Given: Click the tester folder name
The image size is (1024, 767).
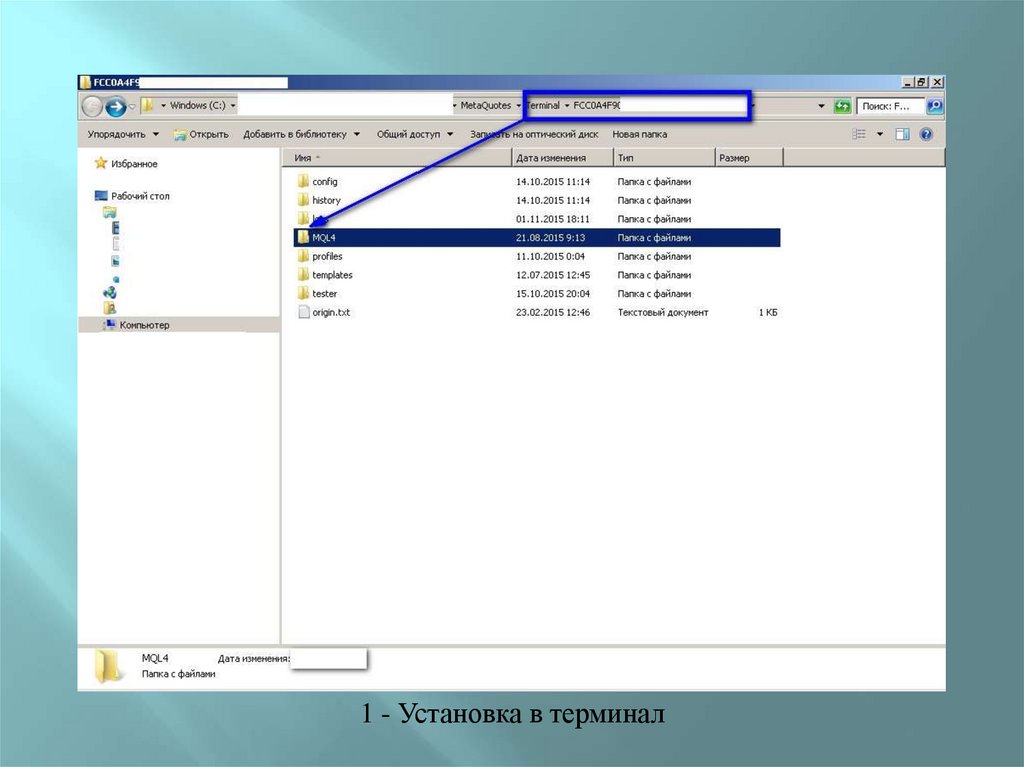Looking at the screenshot, I should [x=325, y=294].
